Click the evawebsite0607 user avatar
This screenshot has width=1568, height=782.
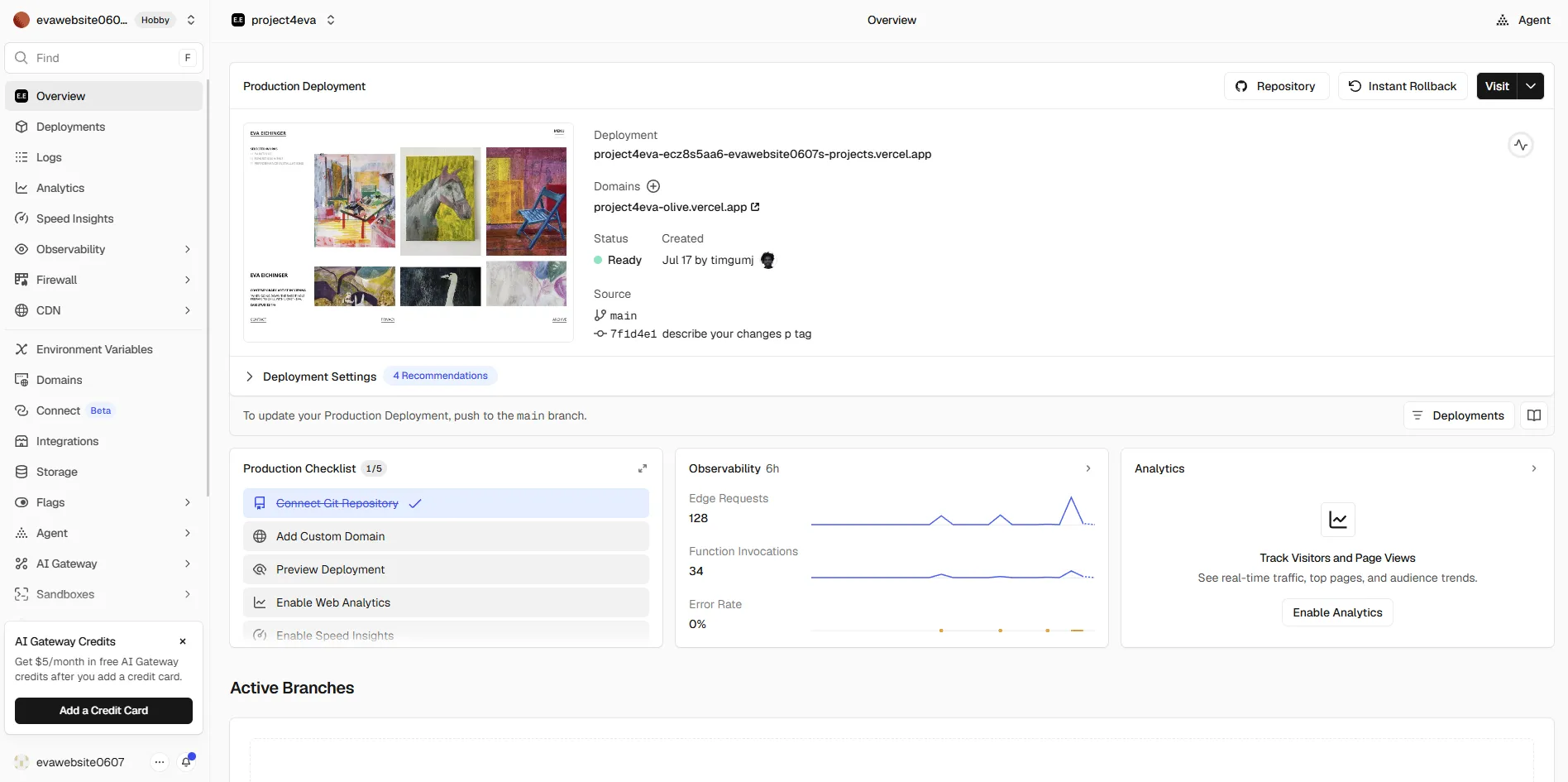[22, 762]
